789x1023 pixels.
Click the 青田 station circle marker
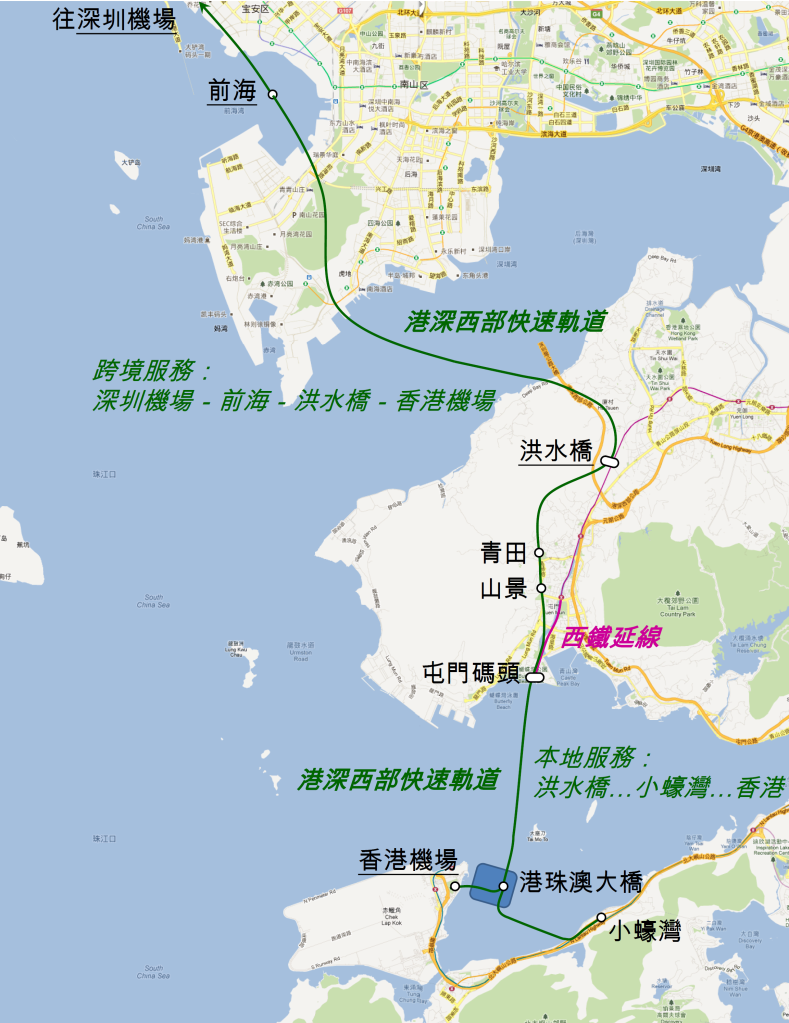pos(539,553)
